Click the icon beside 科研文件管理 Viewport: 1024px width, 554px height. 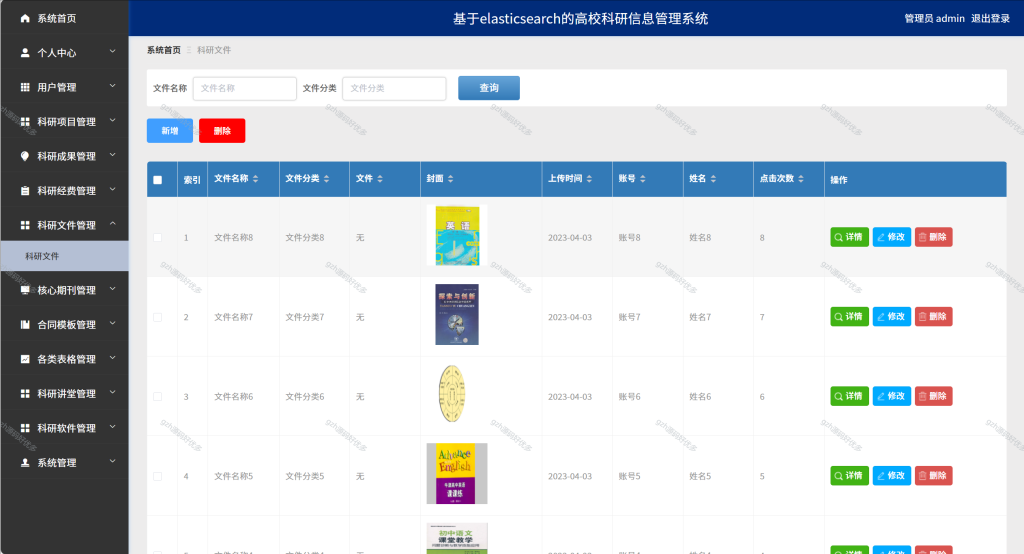coord(25,225)
